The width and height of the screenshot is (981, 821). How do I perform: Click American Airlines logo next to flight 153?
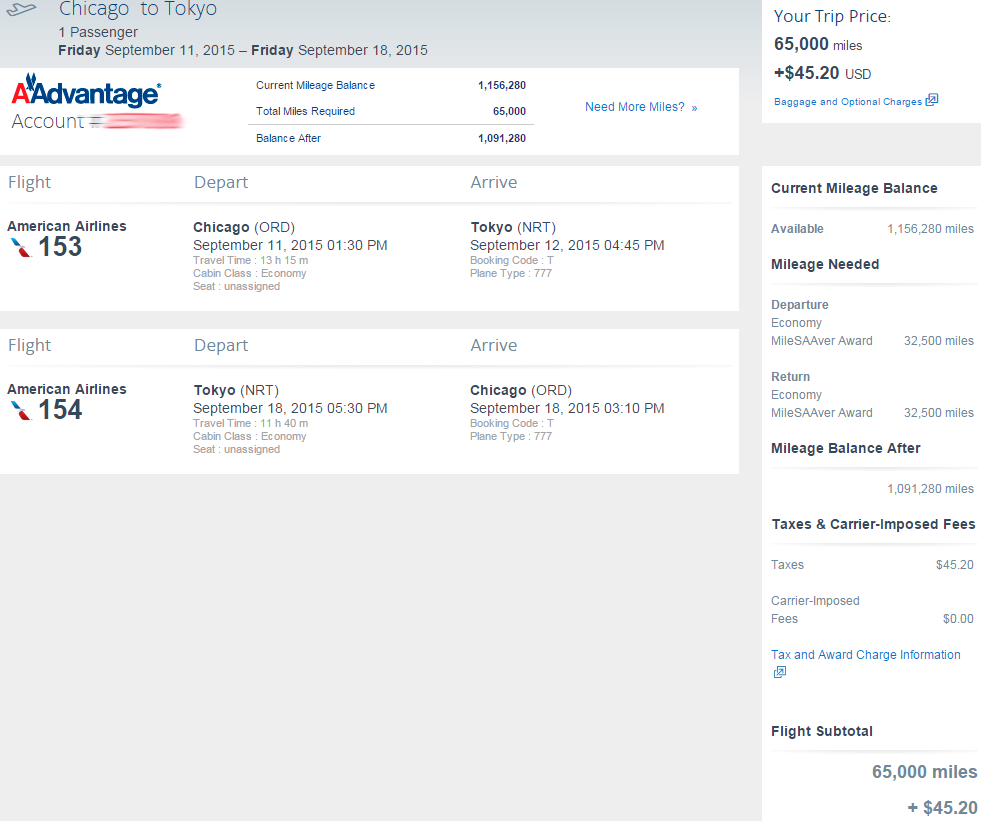point(21,248)
